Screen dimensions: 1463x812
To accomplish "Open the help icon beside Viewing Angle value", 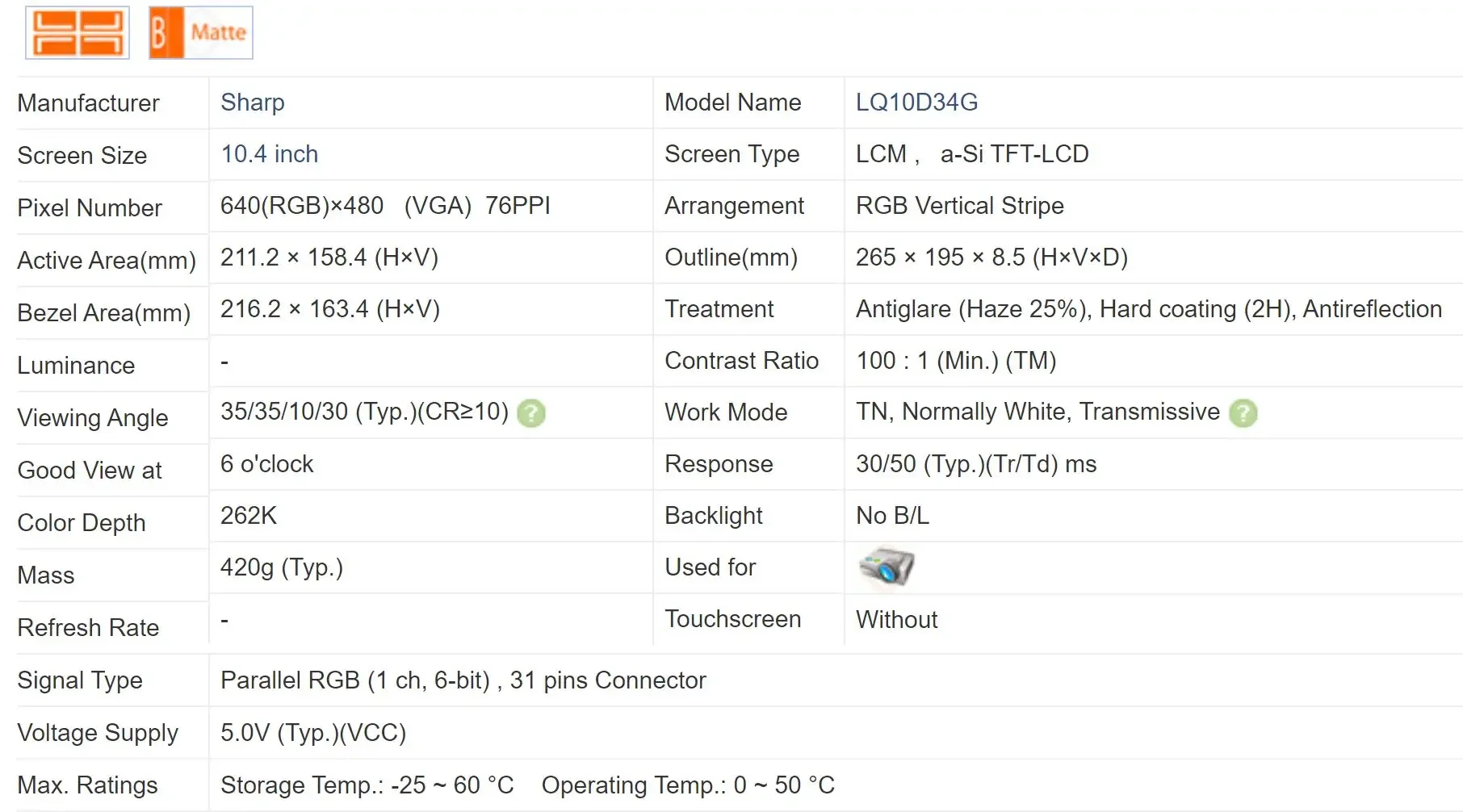I will tap(531, 413).
